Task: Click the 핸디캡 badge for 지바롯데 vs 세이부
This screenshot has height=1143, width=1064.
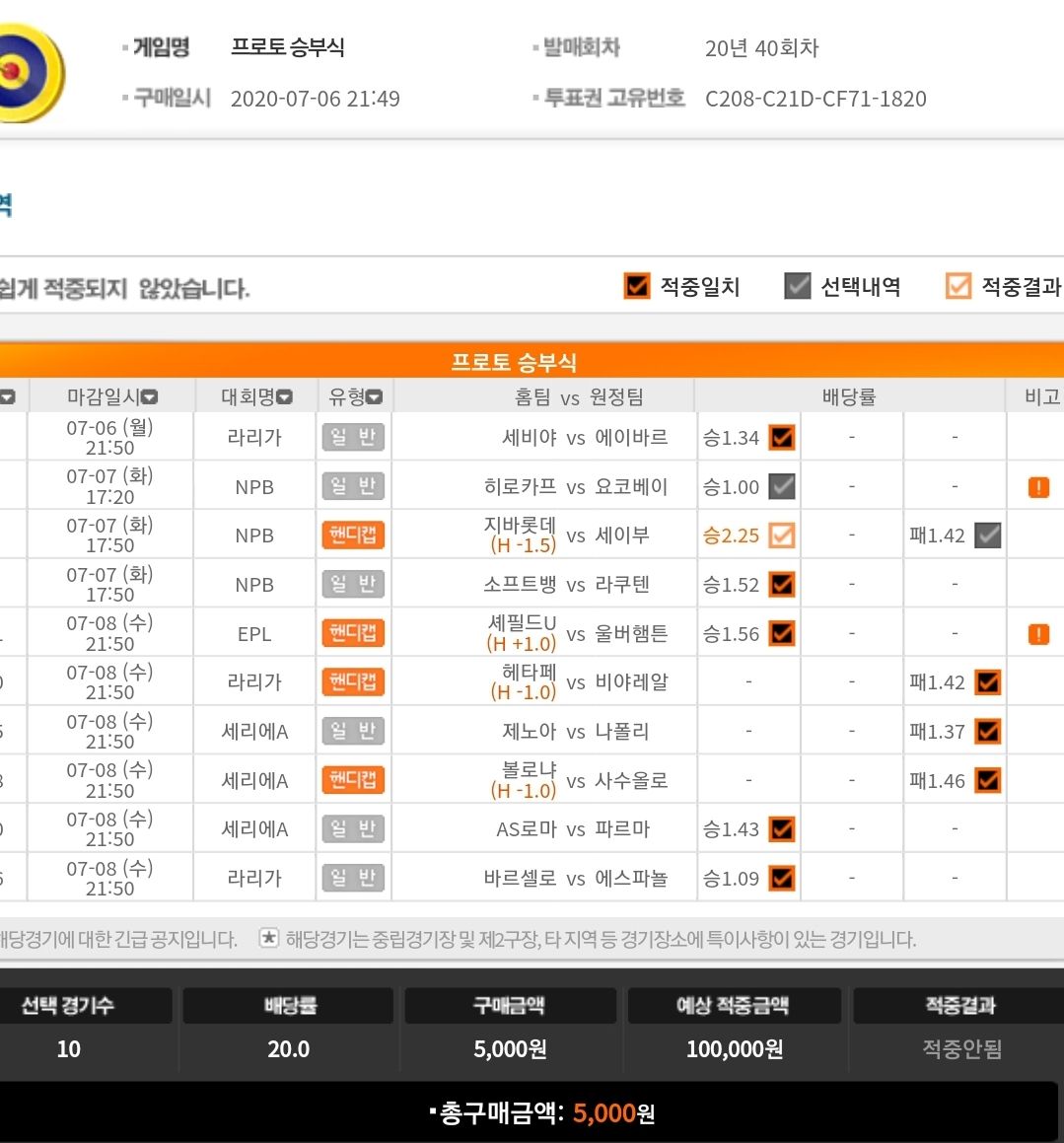Action: pos(353,536)
